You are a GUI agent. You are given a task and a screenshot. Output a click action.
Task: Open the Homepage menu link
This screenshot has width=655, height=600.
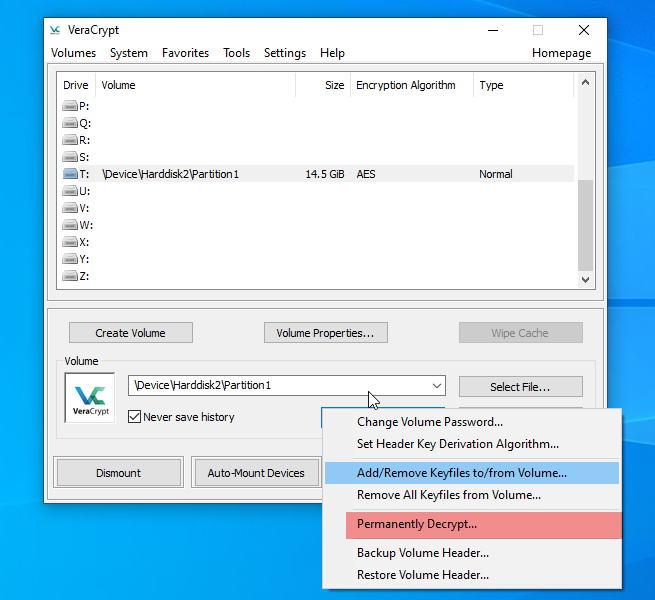(x=561, y=53)
